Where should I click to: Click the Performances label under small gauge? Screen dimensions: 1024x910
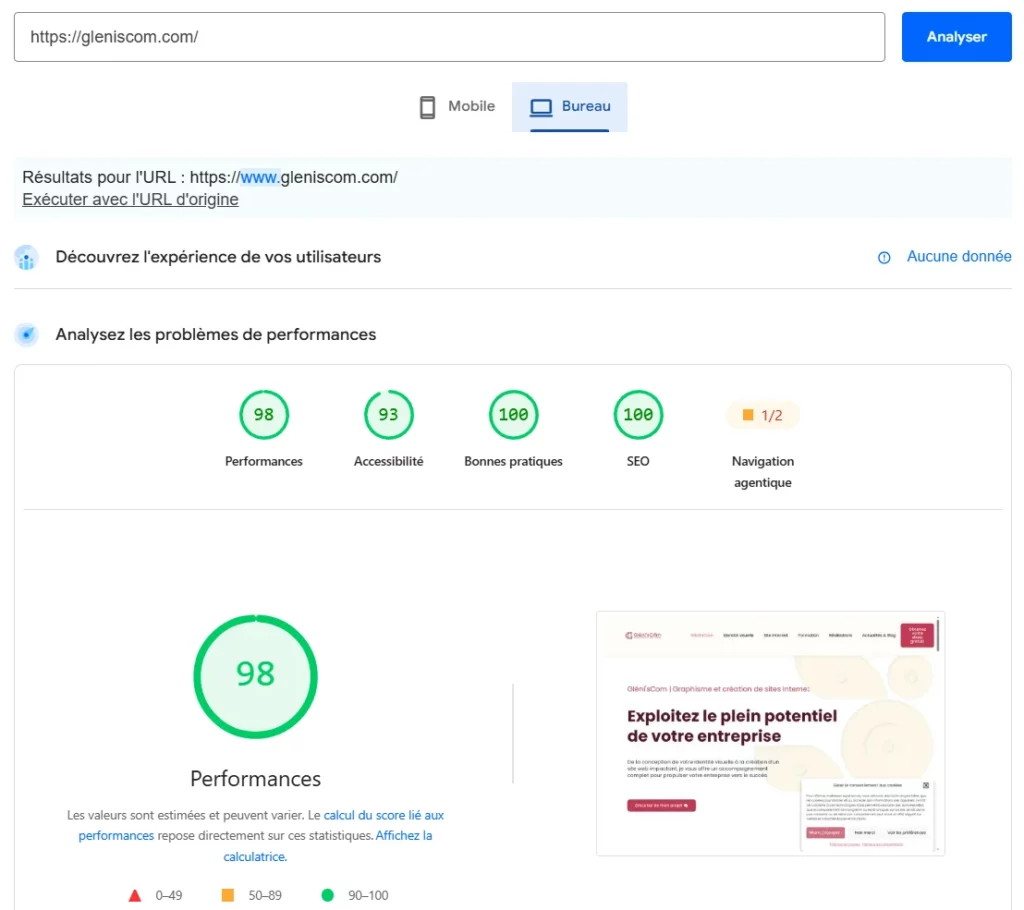264,461
